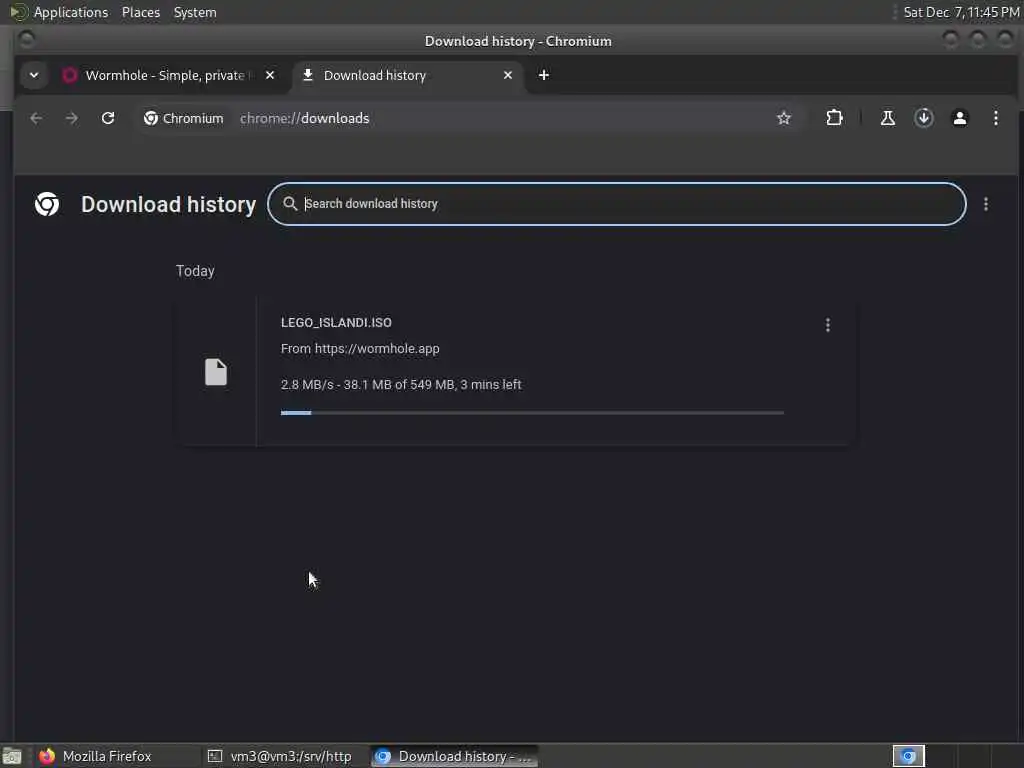Click the Today date heading
Screen dimensions: 1024x768
[x=195, y=271]
